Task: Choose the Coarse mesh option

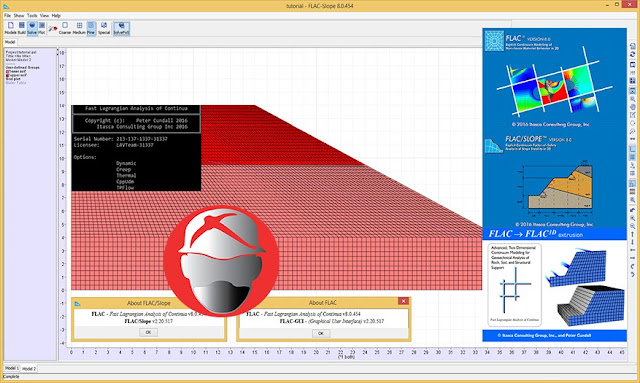Action: pyautogui.click(x=65, y=28)
